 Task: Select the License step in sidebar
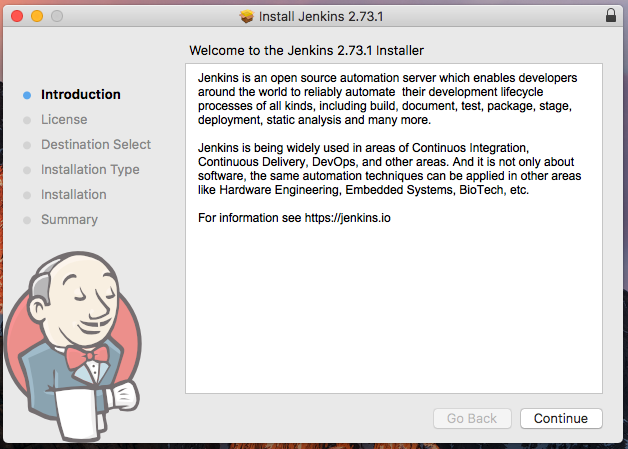point(64,119)
